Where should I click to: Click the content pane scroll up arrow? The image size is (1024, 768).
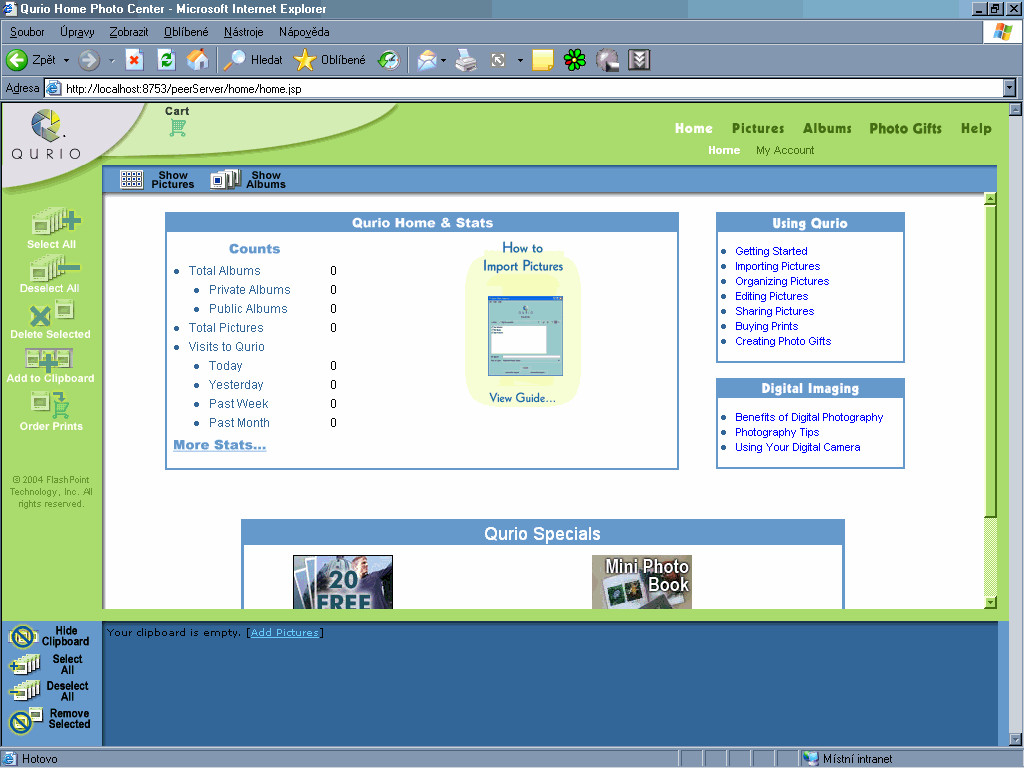(x=990, y=199)
